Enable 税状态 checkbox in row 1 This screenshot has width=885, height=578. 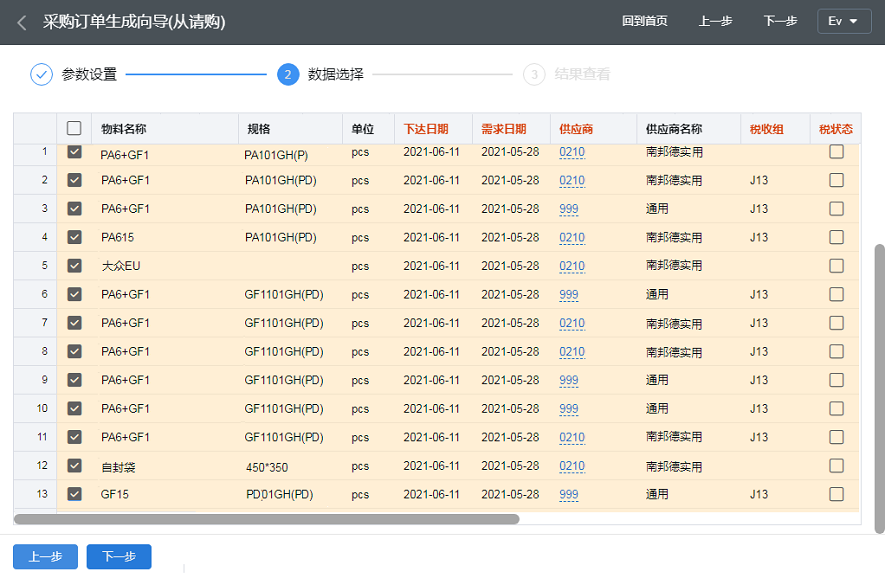pos(836,152)
